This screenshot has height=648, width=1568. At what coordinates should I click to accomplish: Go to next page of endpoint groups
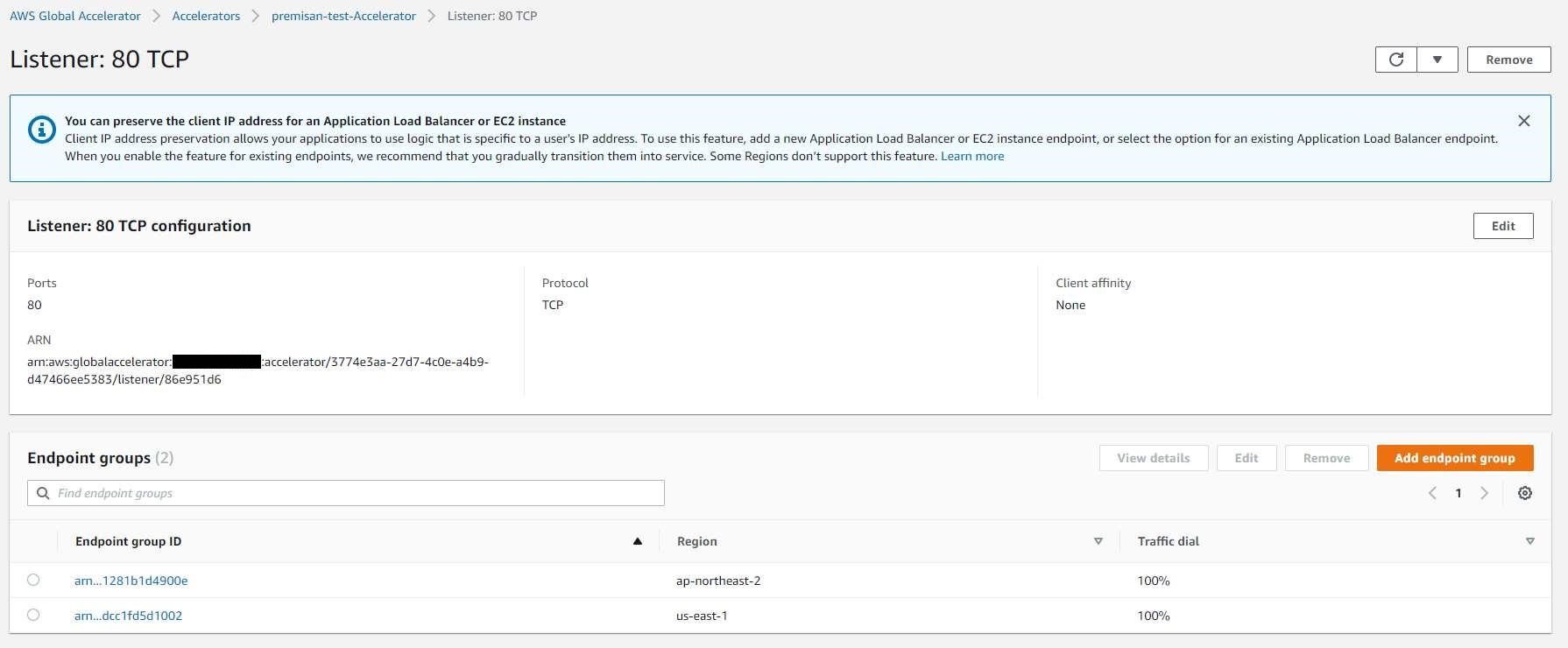tap(1484, 493)
